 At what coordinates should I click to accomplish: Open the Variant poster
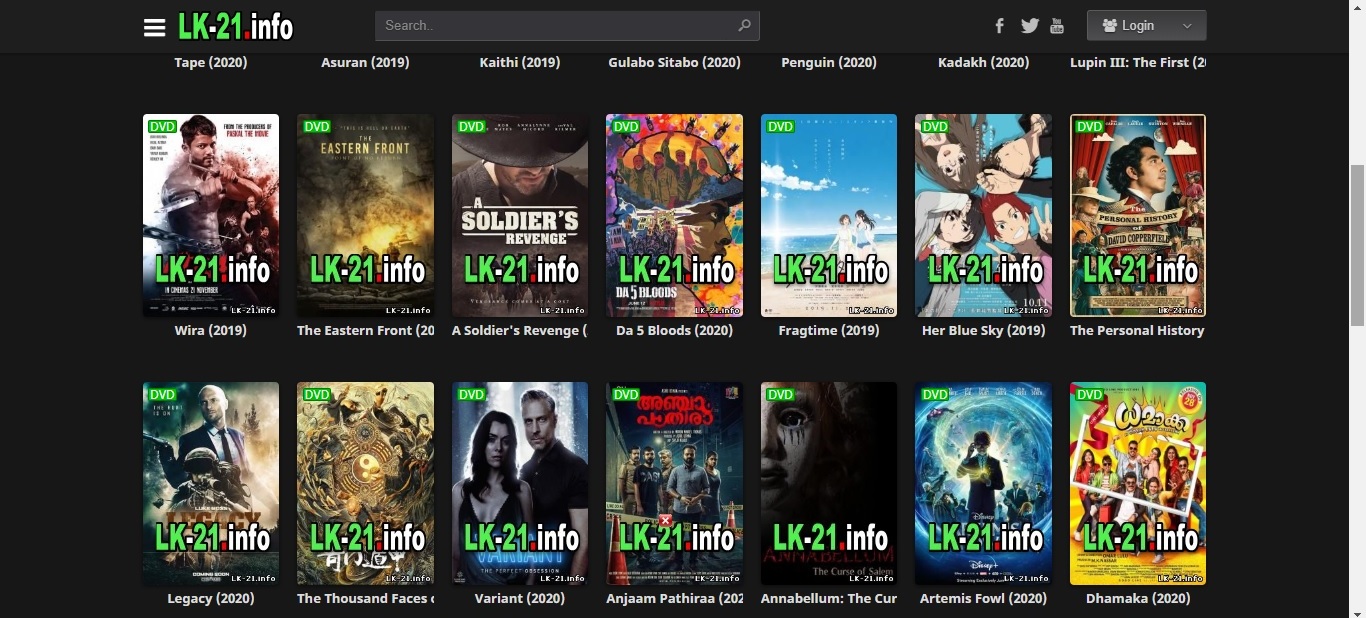520,483
